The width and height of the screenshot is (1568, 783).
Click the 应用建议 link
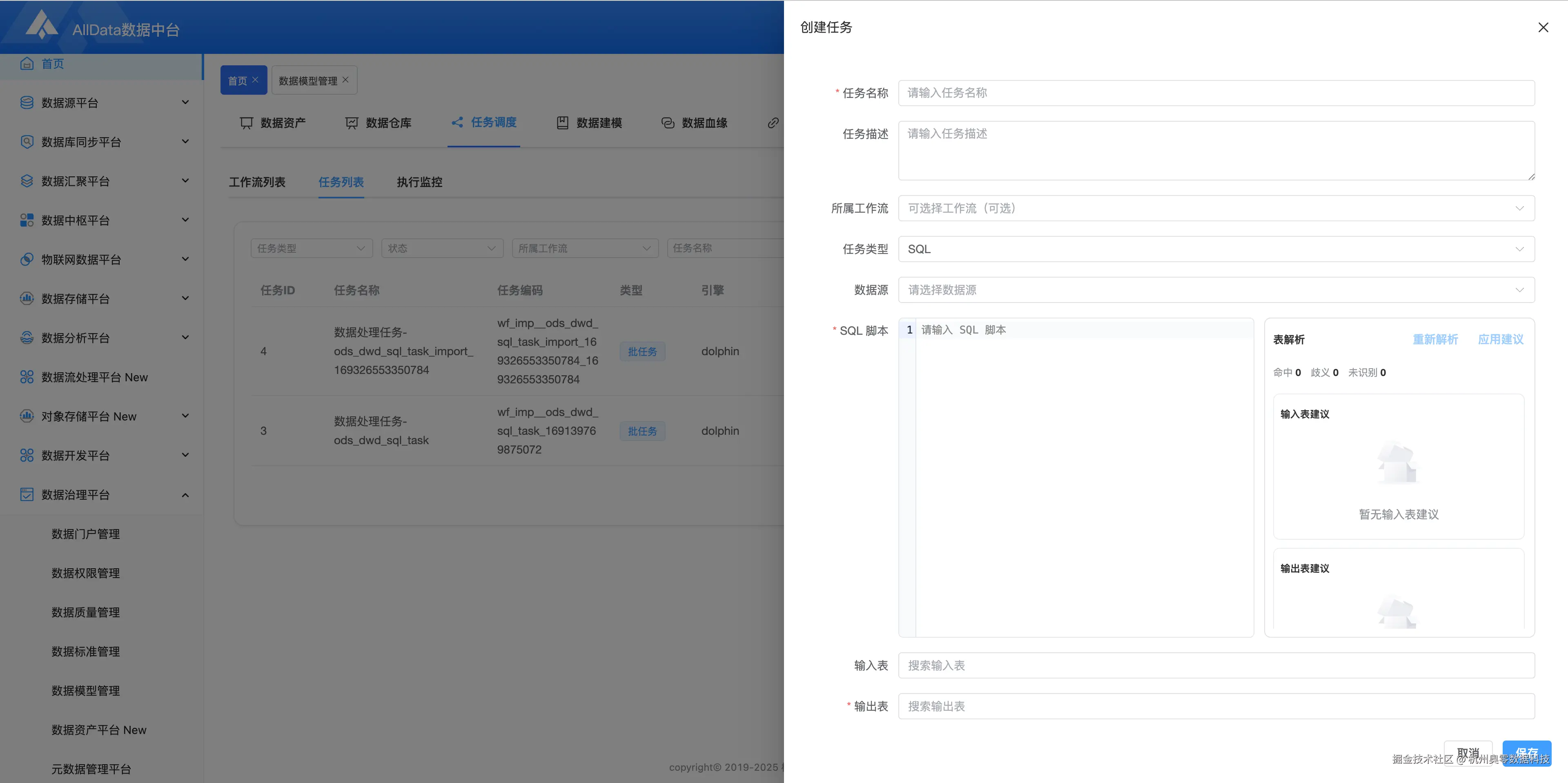(1501, 340)
